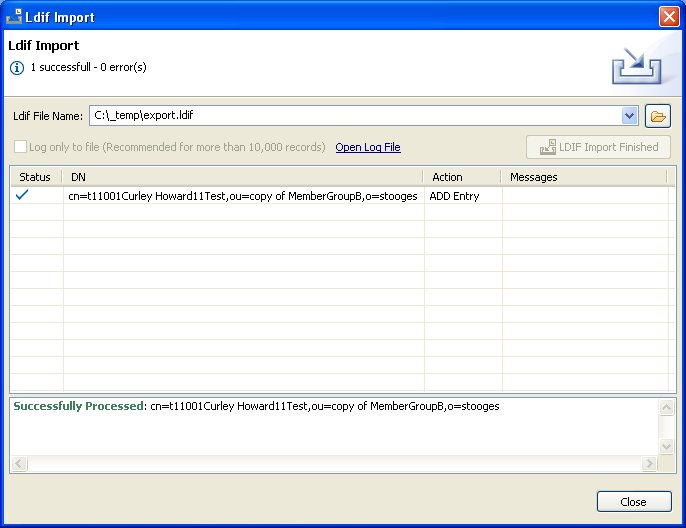The width and height of the screenshot is (686, 528).
Task: Click the blue info icon
Action: tap(17, 67)
